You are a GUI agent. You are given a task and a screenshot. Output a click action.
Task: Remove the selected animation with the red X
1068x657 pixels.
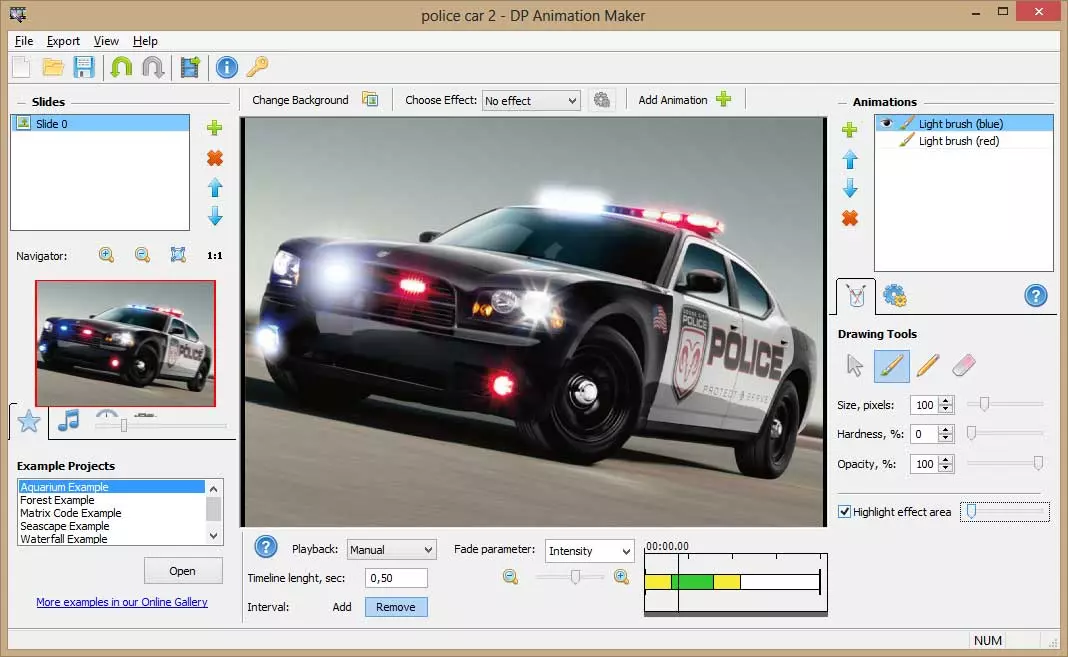[x=849, y=218]
